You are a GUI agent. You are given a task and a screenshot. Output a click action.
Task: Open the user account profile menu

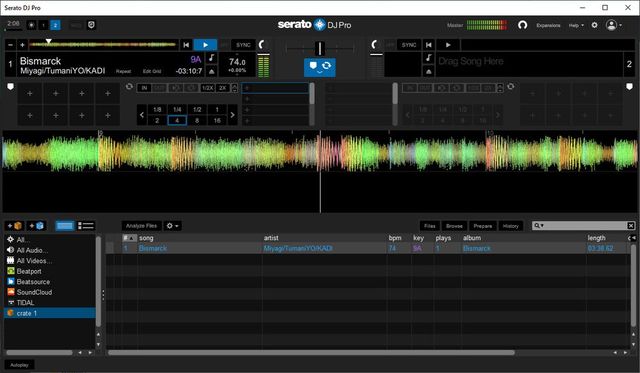[x=614, y=25]
